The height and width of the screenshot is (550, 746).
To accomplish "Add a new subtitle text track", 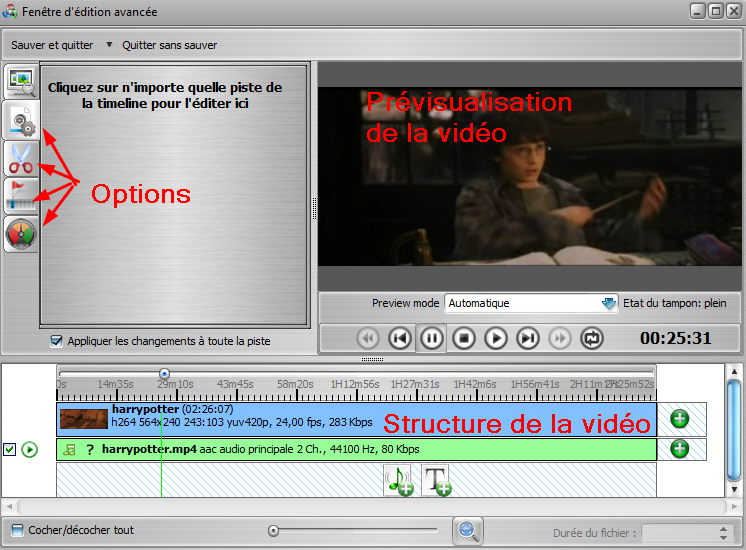I will tap(436, 481).
